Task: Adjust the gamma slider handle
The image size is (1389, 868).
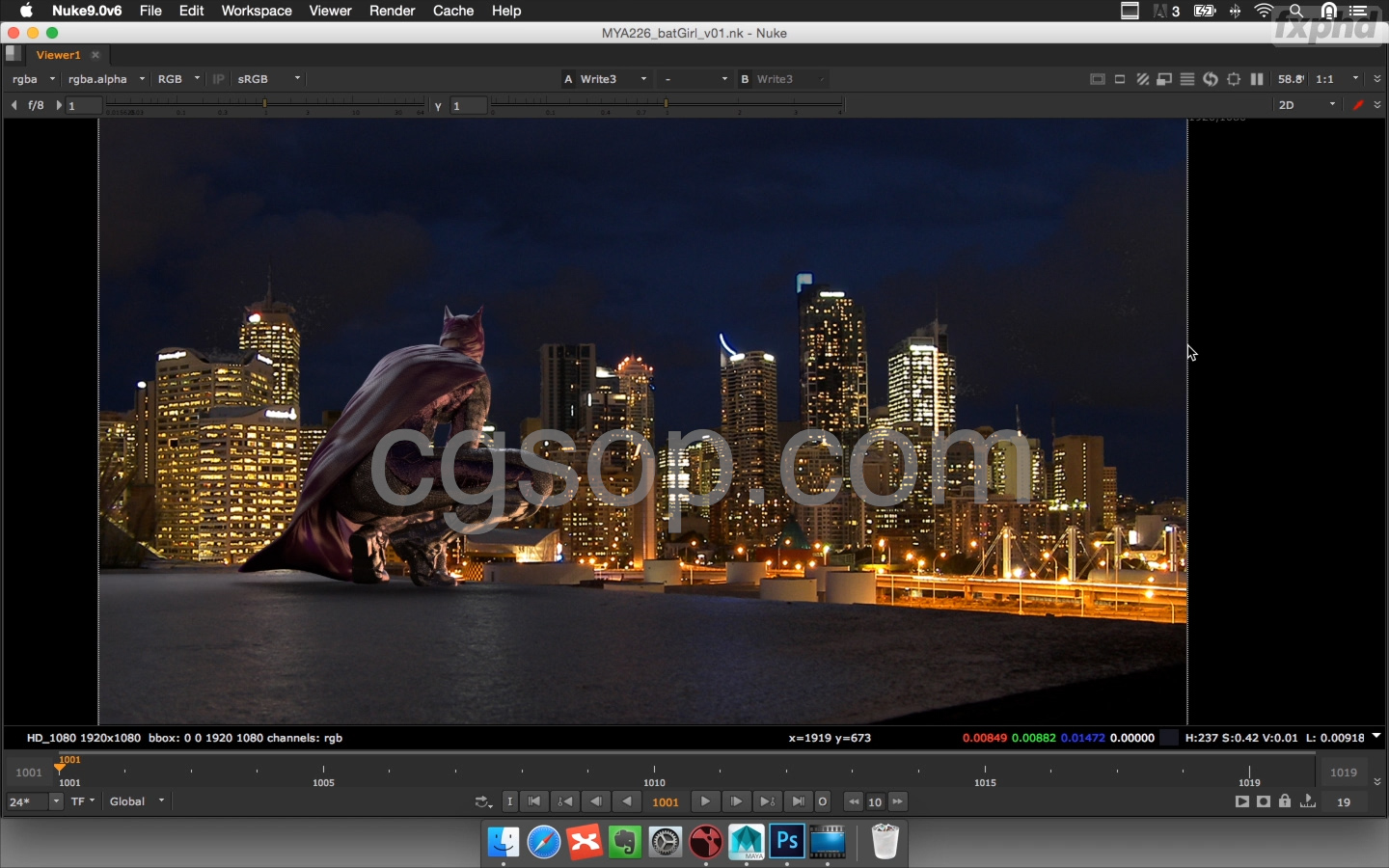Action: pyautogui.click(x=666, y=103)
